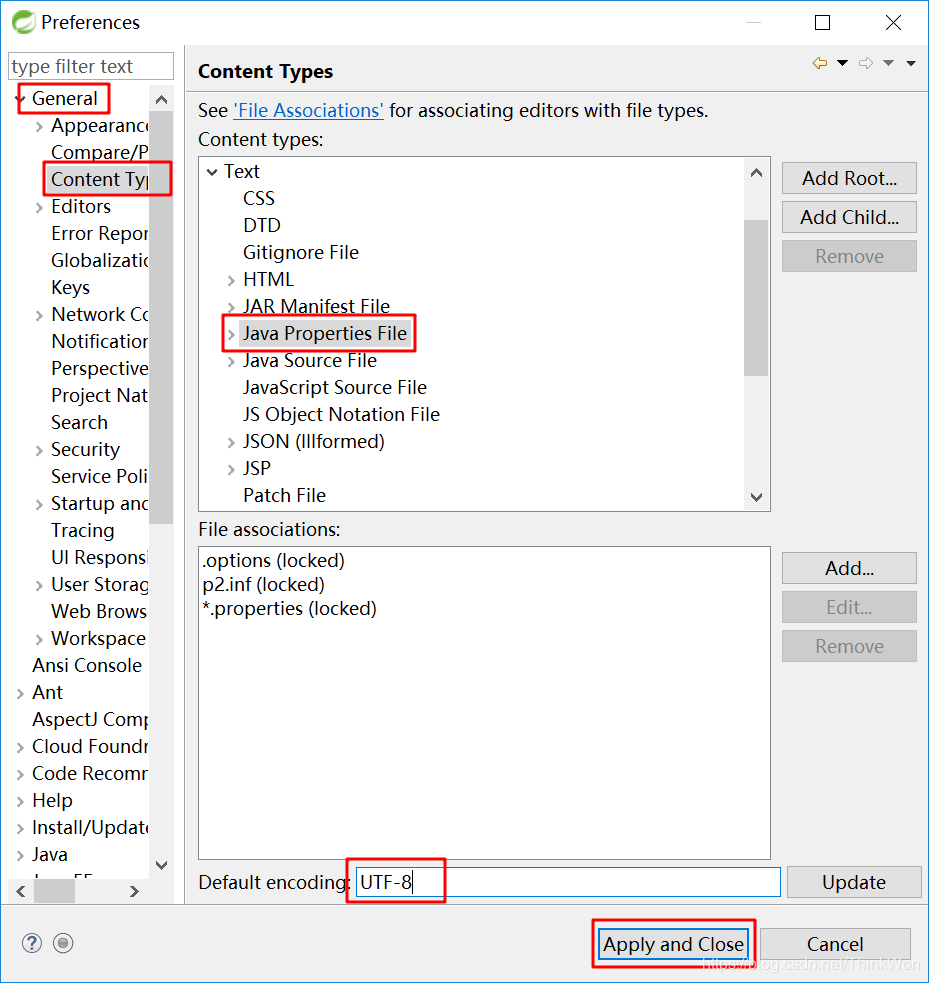Click the Add Child... button
The width and height of the screenshot is (929, 983).
pos(849,217)
